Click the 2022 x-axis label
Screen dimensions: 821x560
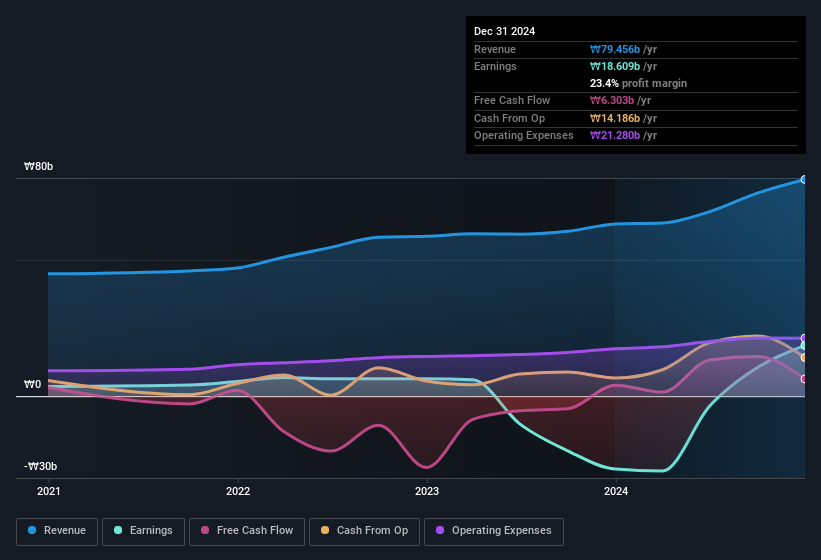[238, 491]
